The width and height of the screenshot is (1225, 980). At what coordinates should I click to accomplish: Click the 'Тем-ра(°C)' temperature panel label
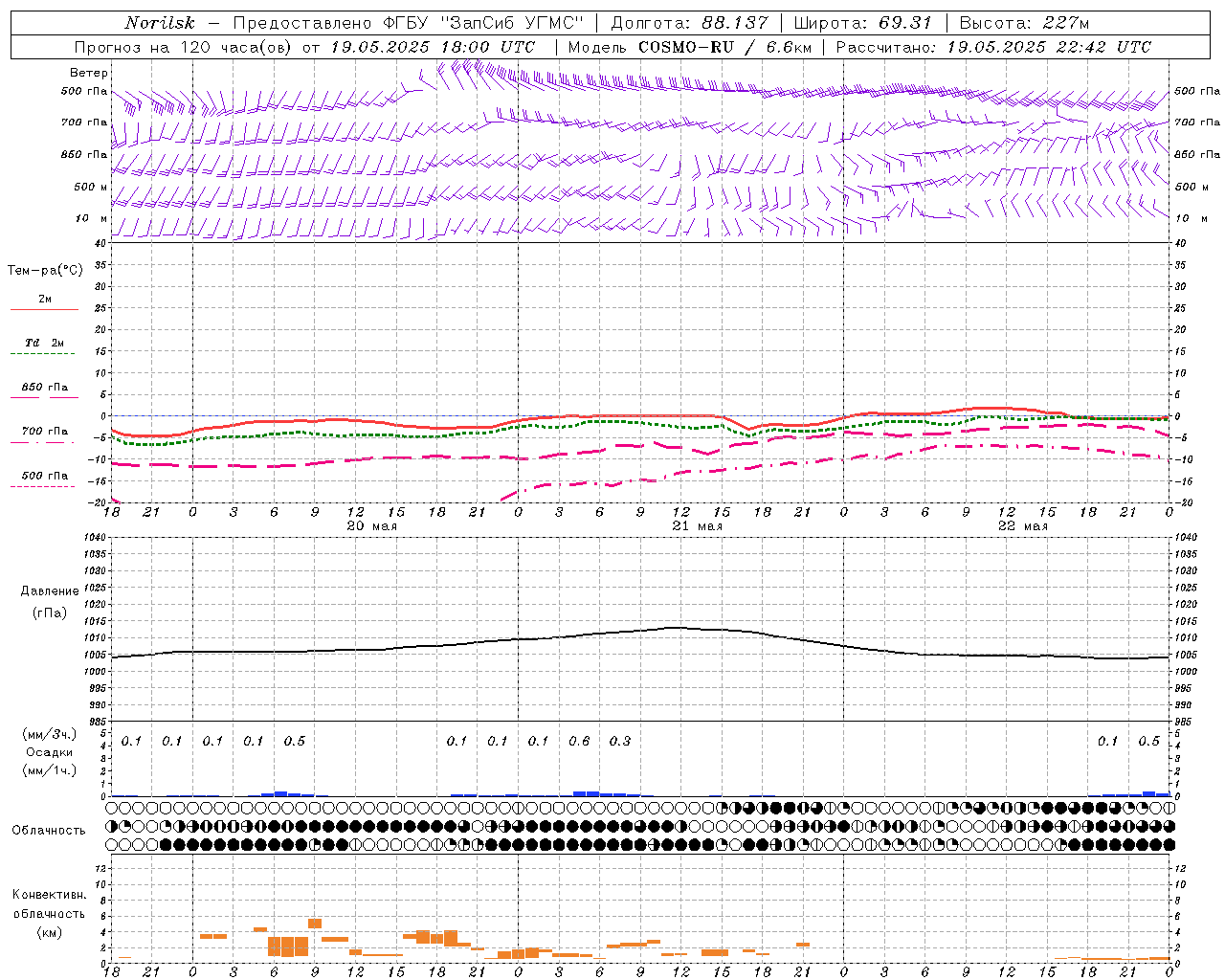click(x=45, y=270)
